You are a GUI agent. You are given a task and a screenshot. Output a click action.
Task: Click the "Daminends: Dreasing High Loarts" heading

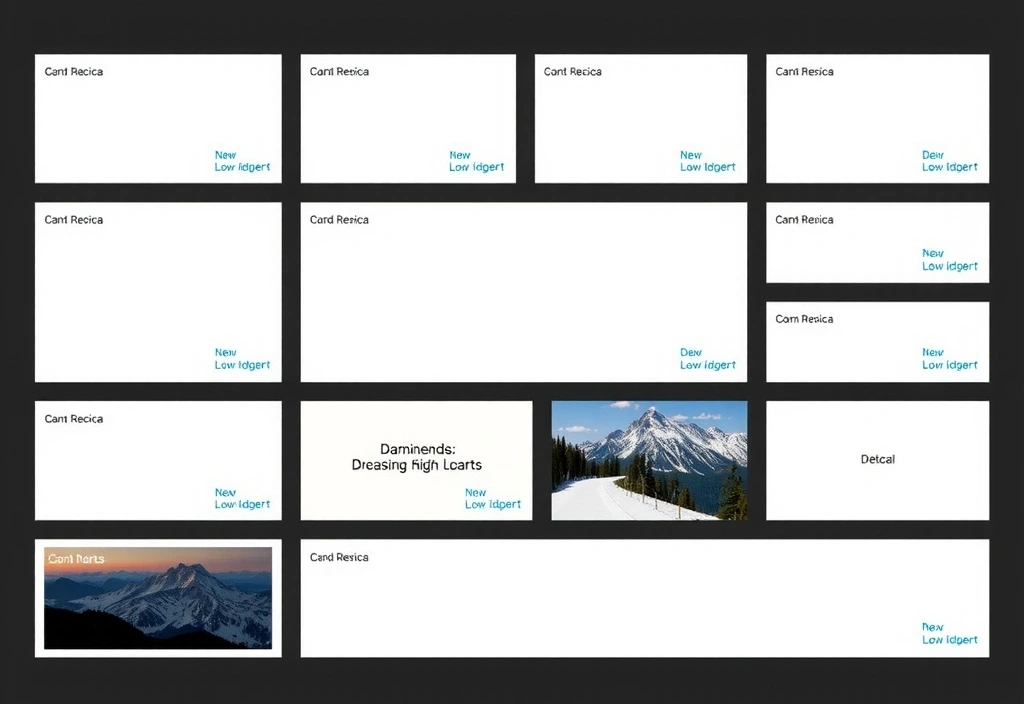pos(416,458)
